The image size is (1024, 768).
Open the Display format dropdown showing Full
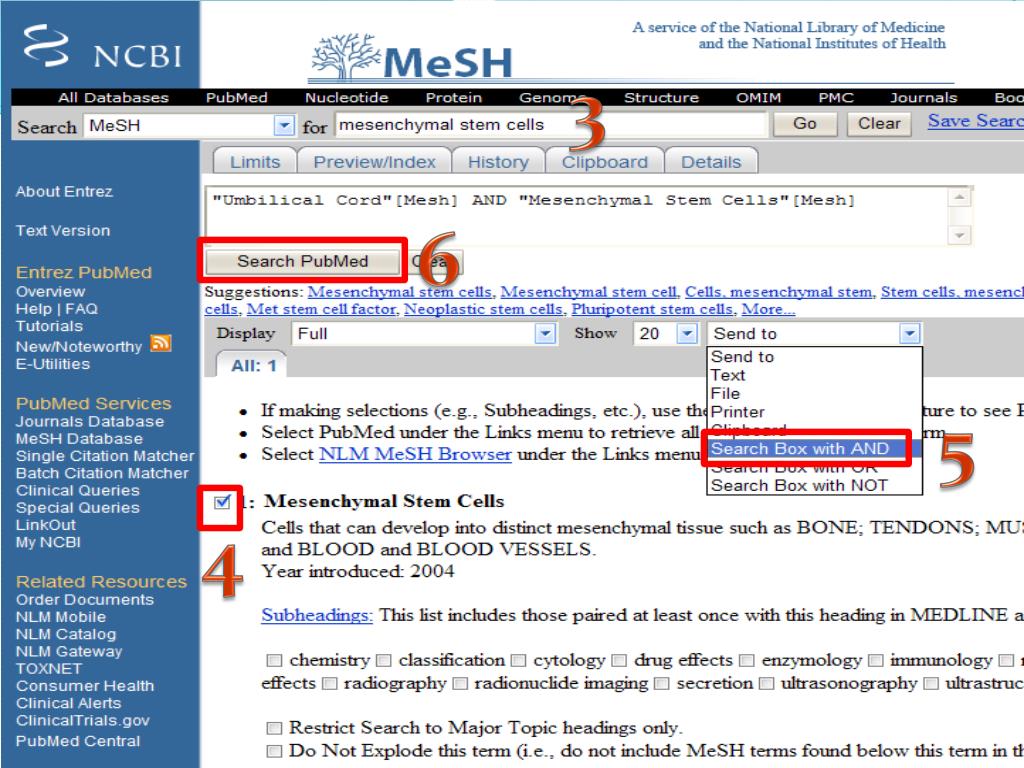pos(424,334)
